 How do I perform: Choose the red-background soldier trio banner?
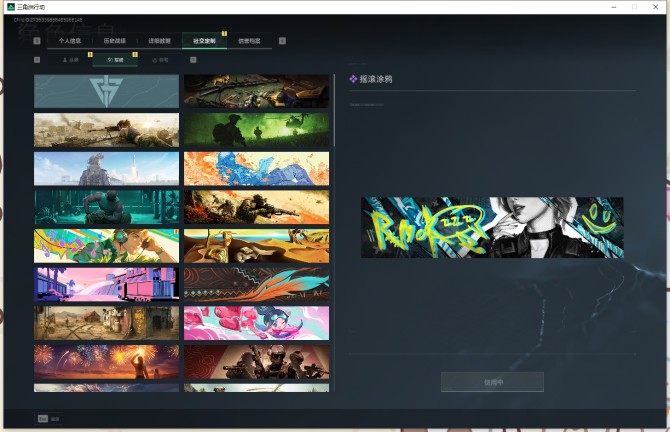coord(256,362)
